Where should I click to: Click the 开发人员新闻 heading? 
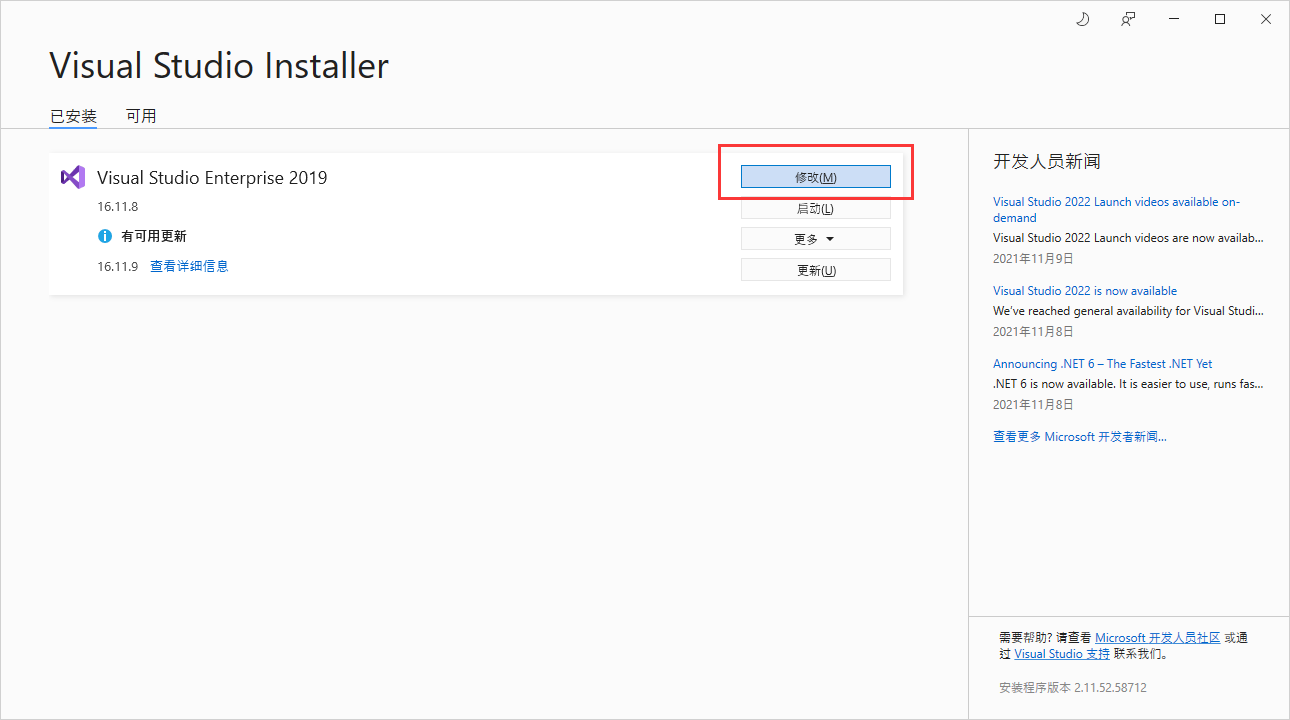pyautogui.click(x=1047, y=161)
